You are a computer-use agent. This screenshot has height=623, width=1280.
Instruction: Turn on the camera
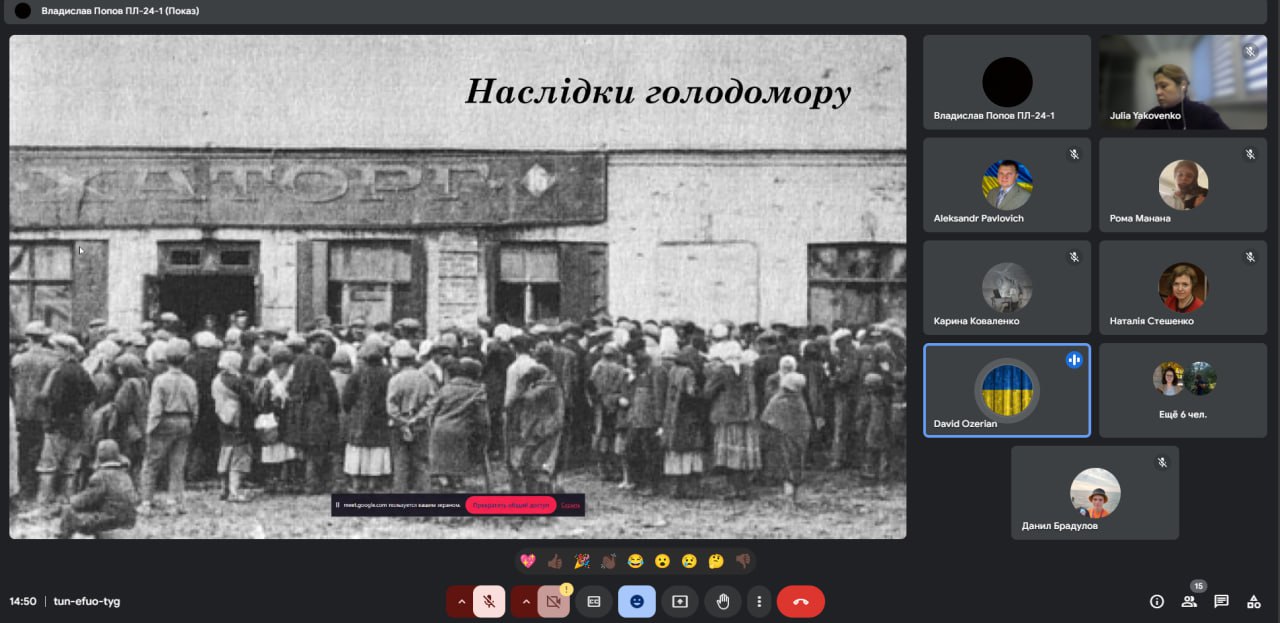point(552,601)
